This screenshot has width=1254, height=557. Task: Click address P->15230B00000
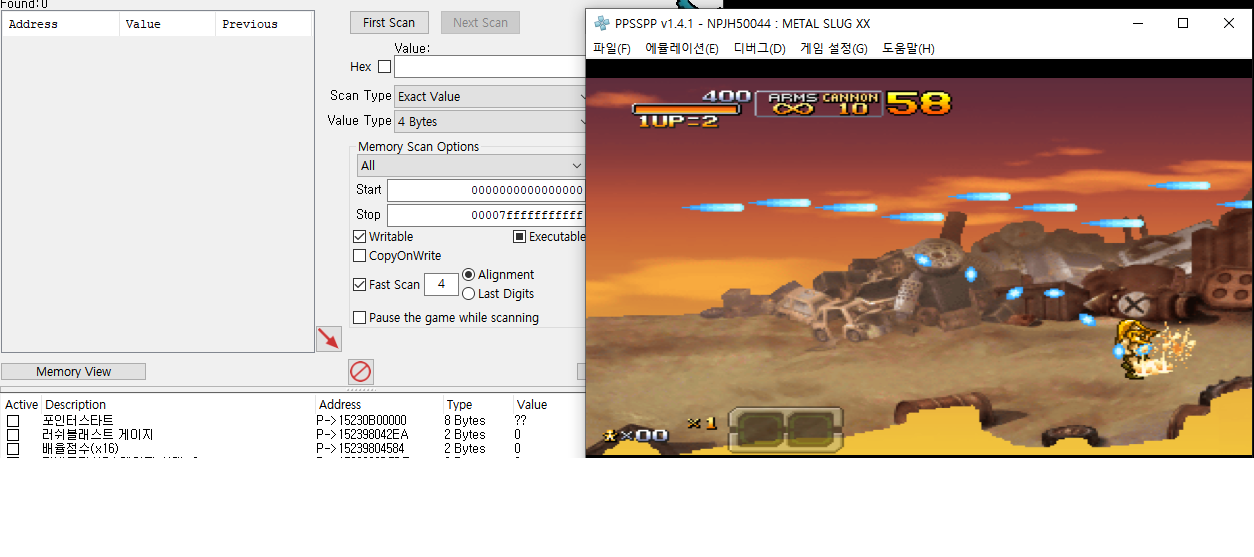(x=361, y=421)
